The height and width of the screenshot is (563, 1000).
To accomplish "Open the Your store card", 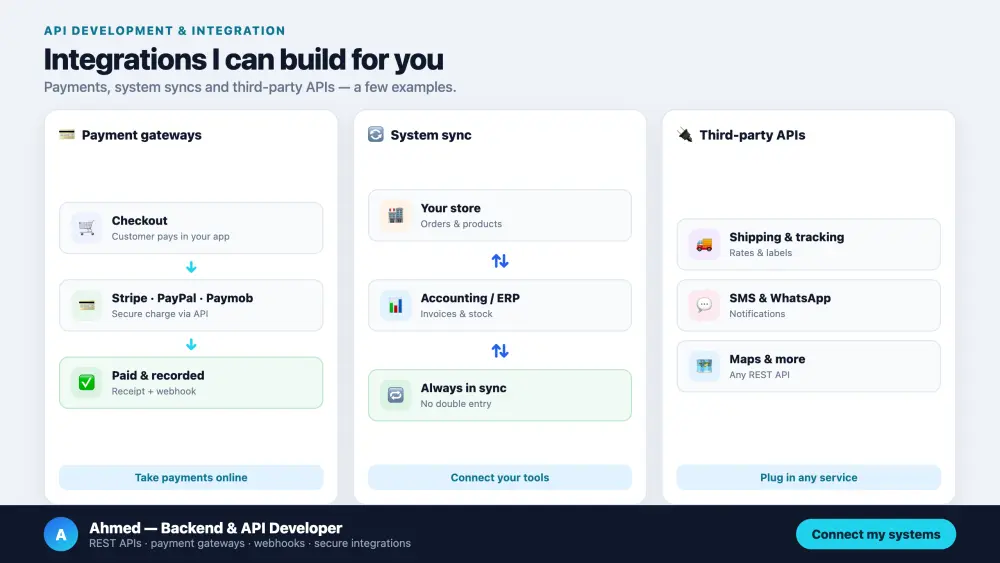I will click(500, 216).
